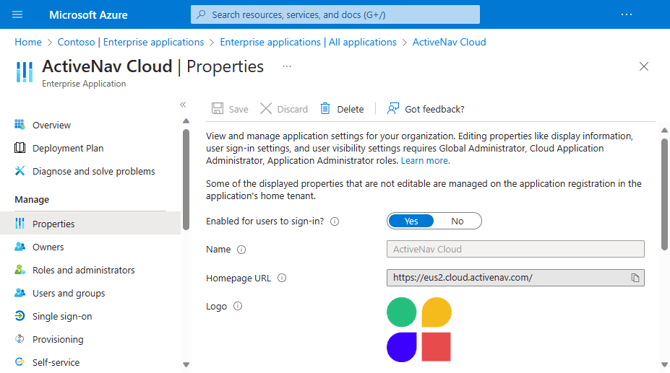Screen dimensions: 670x373
Task: Set sign-in enabled toggle to No
Action: pyautogui.click(x=457, y=221)
